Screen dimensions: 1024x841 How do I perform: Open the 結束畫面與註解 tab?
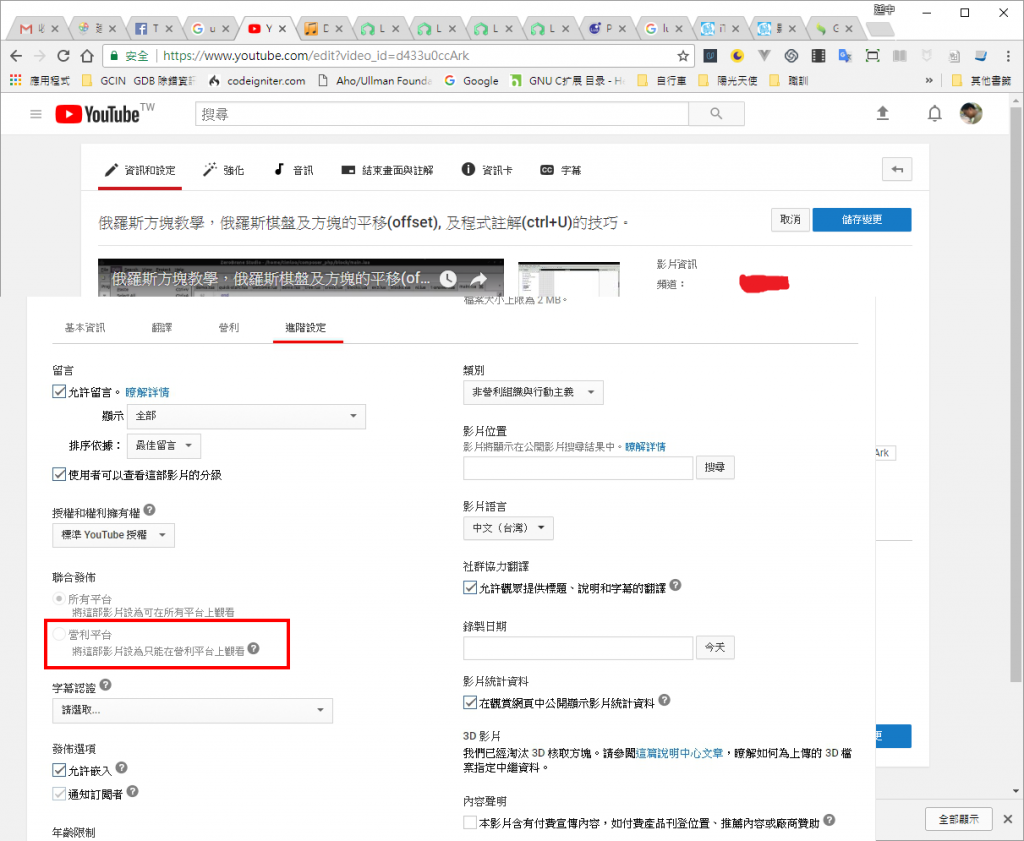[x=387, y=170]
